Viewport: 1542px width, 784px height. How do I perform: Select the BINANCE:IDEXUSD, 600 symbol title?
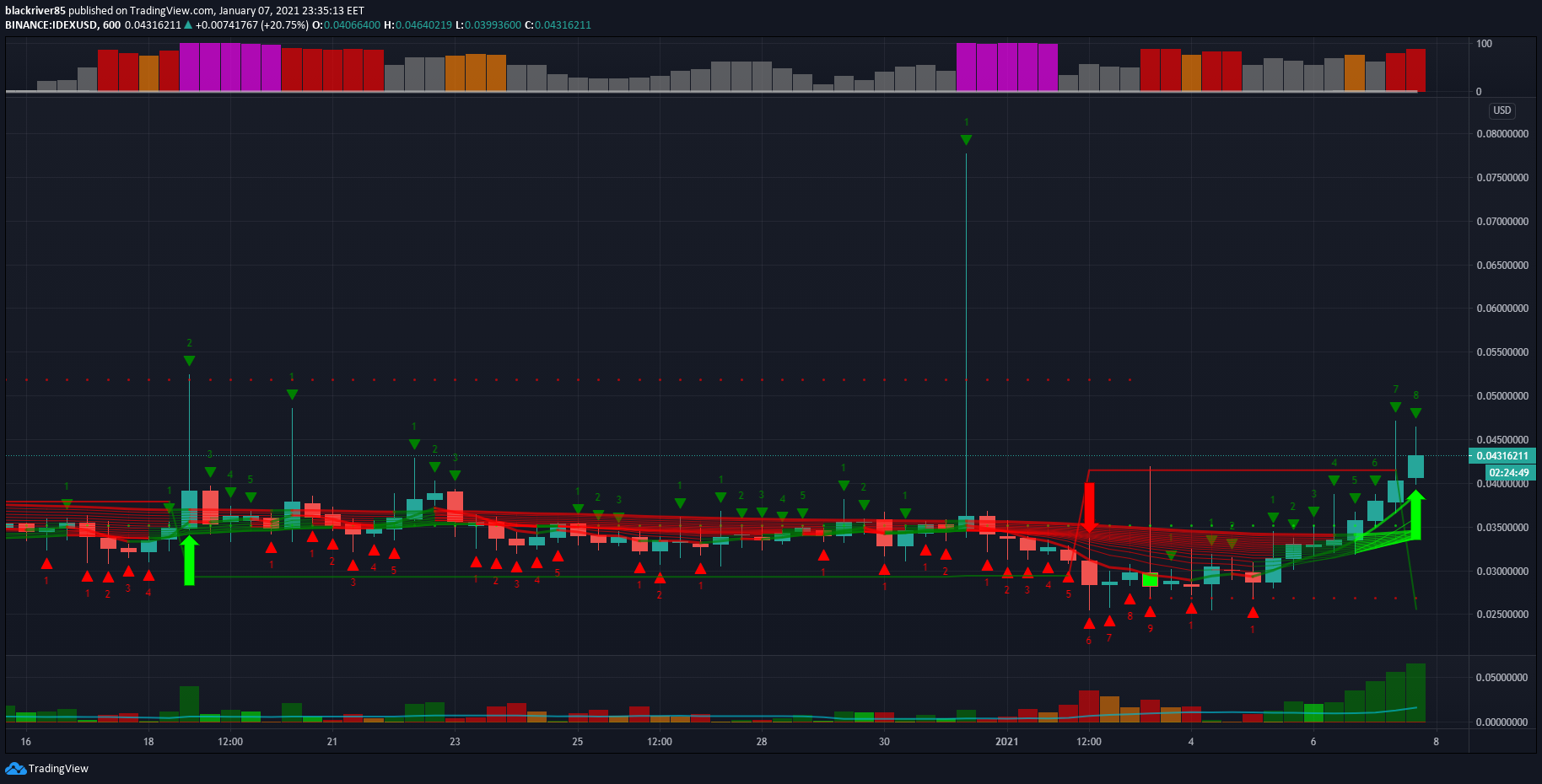pyautogui.click(x=63, y=25)
